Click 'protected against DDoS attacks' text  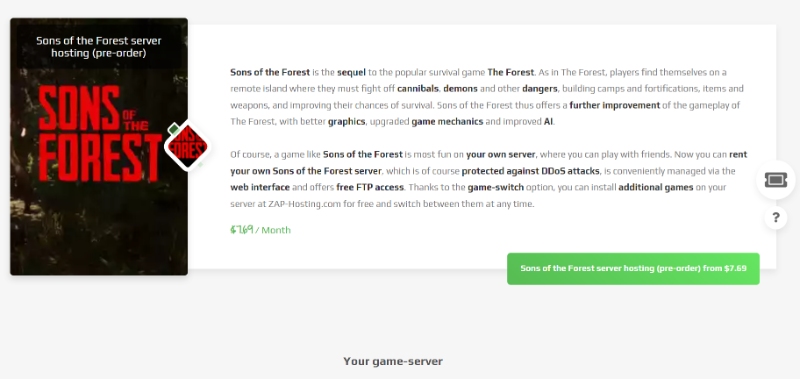click(x=531, y=171)
